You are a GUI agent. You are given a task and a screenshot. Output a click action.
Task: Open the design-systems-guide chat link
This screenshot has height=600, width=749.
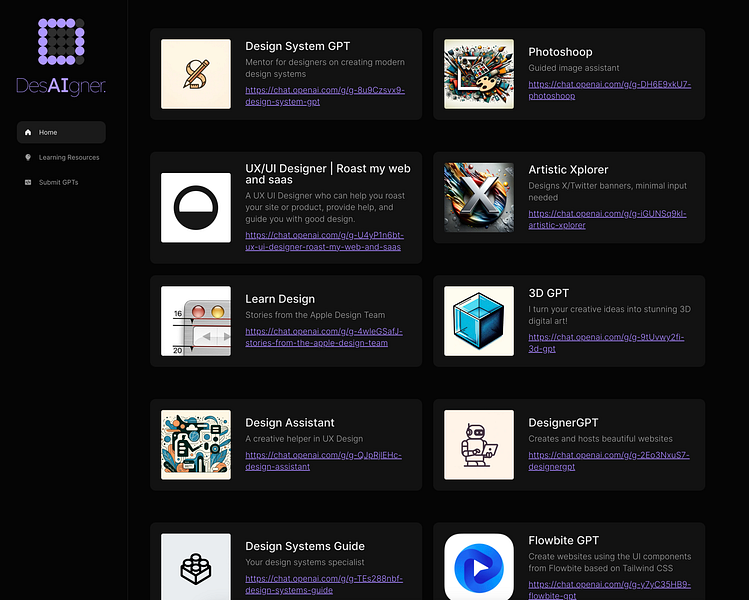pyautogui.click(x=324, y=584)
